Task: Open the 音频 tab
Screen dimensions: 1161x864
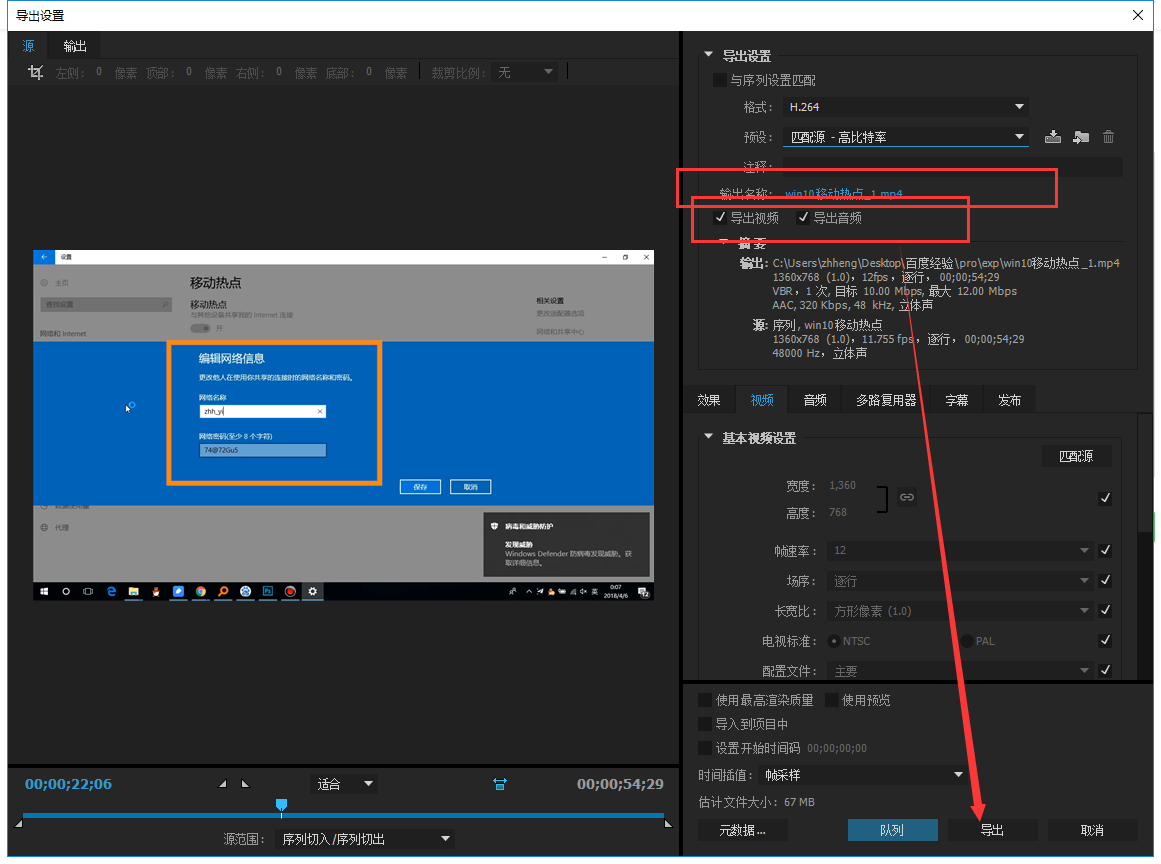Action: tap(815, 400)
